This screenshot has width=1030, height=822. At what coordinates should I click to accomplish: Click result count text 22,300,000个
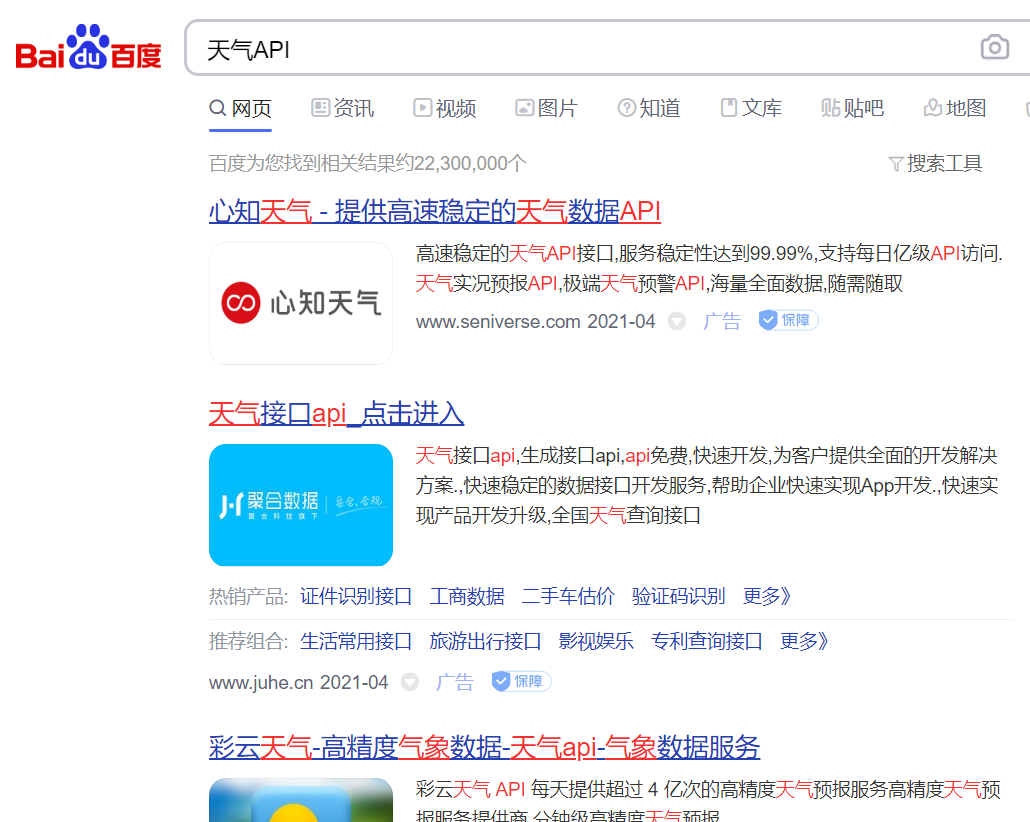point(470,164)
